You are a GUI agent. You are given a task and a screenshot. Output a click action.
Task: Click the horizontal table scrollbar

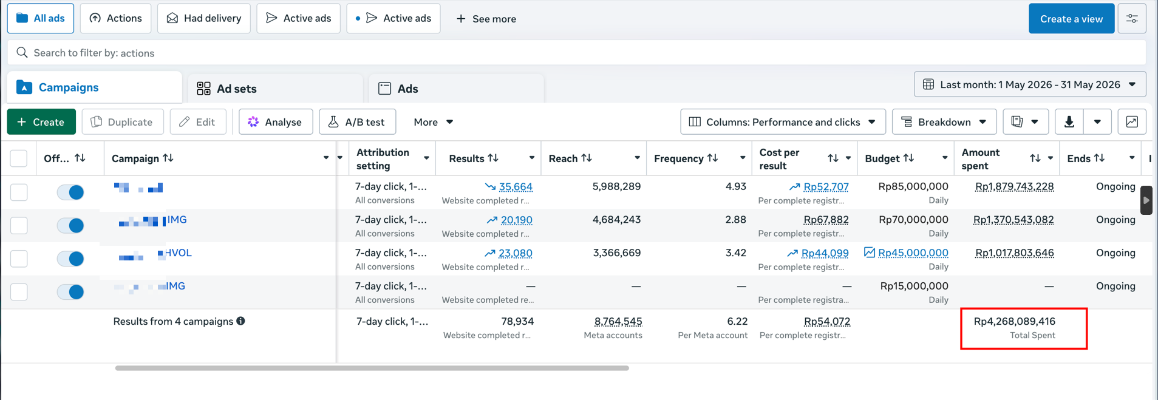pos(371,368)
